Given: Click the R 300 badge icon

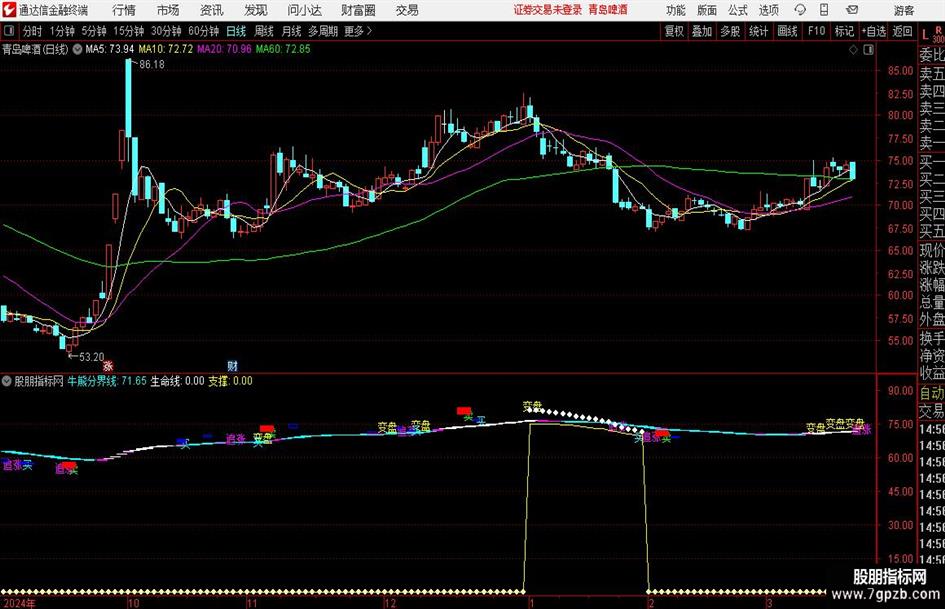Looking at the screenshot, I should [x=938, y=34].
